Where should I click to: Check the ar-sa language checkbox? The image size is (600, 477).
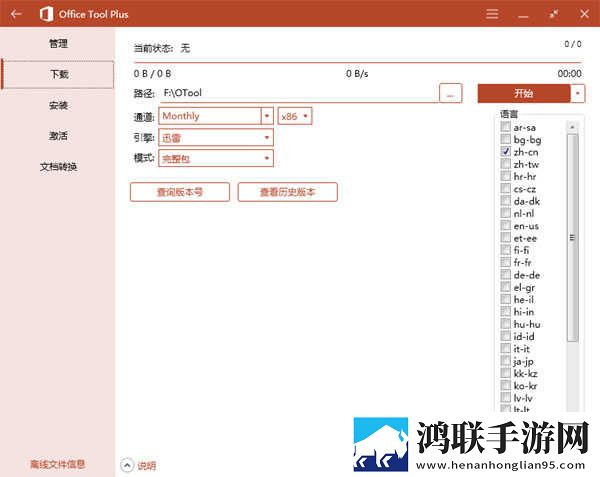[x=505, y=126]
